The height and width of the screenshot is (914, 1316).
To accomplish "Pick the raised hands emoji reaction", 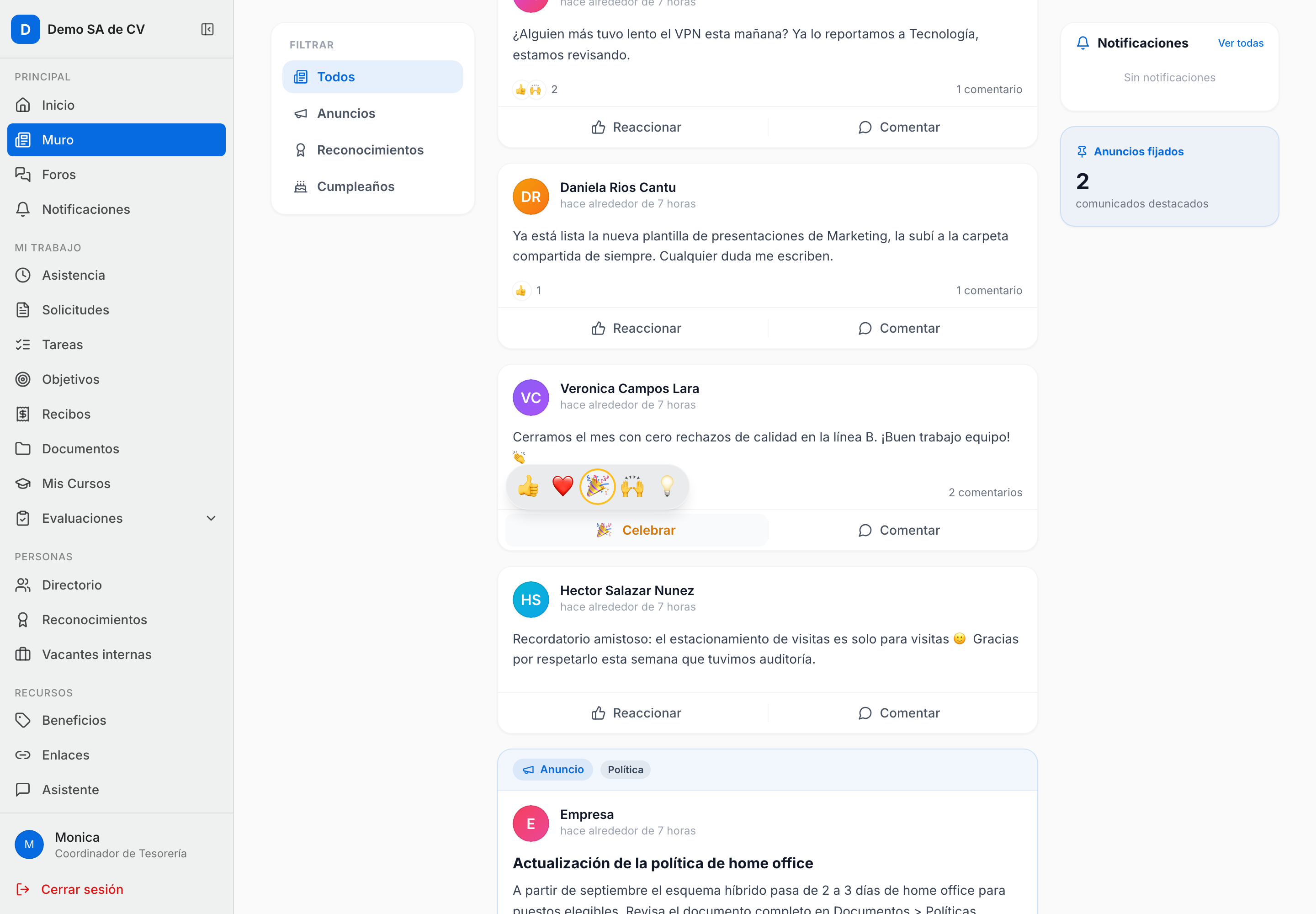I will pos(632,486).
